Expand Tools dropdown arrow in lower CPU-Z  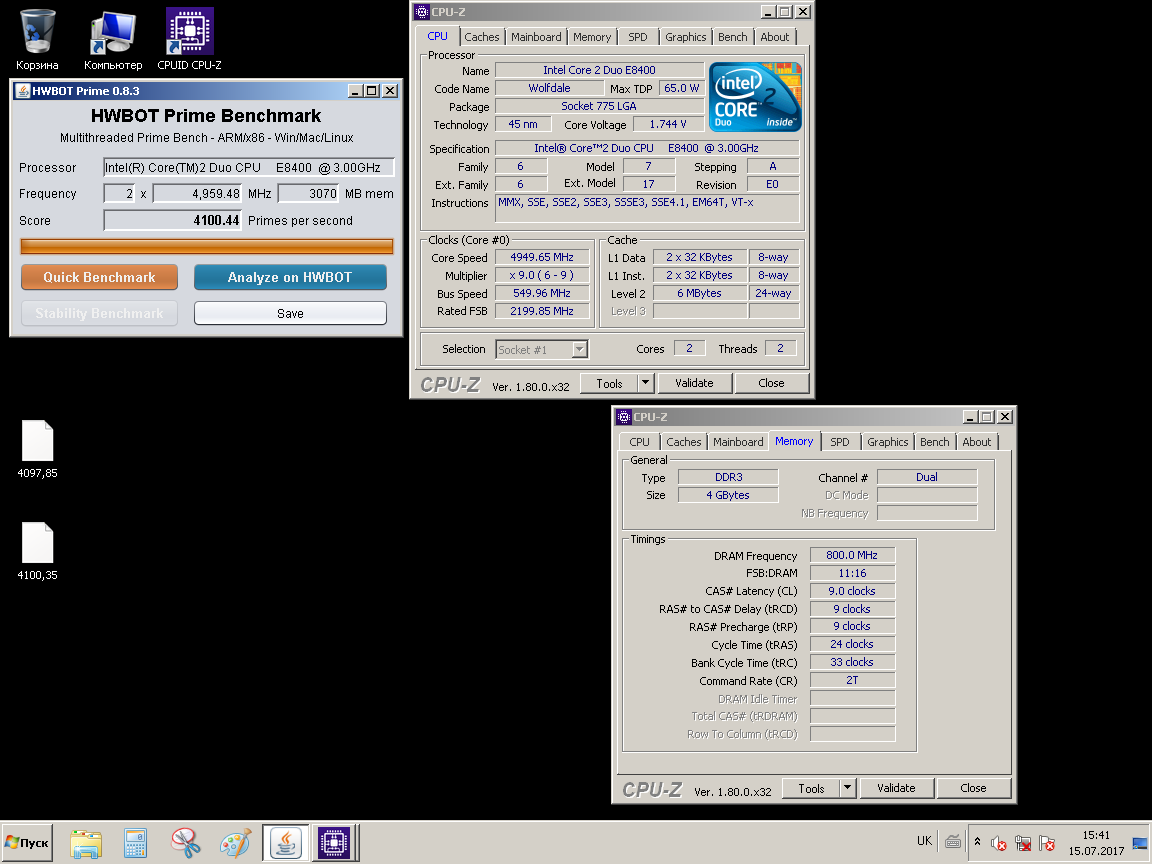[x=848, y=788]
